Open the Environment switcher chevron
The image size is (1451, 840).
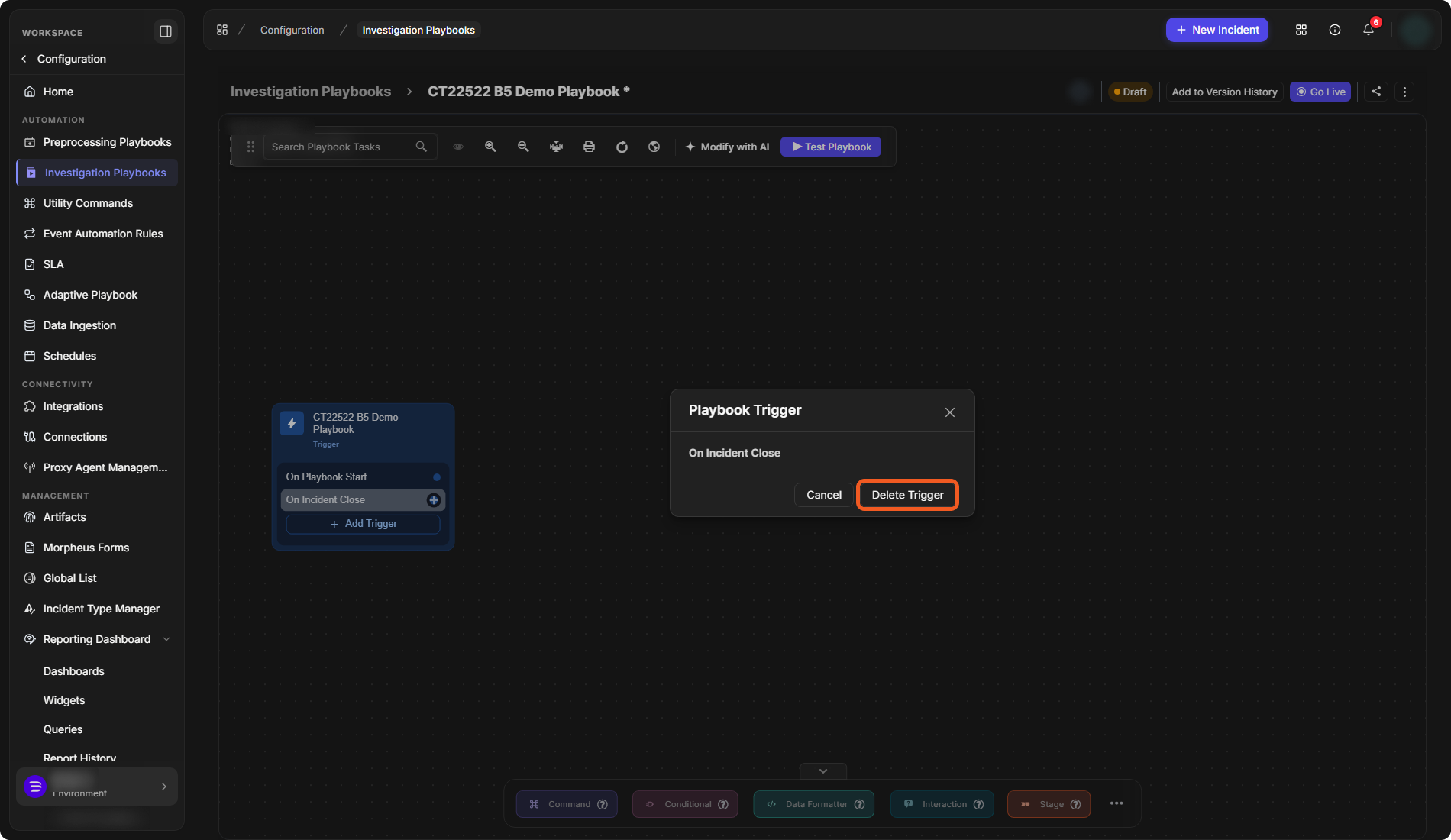tap(163, 787)
